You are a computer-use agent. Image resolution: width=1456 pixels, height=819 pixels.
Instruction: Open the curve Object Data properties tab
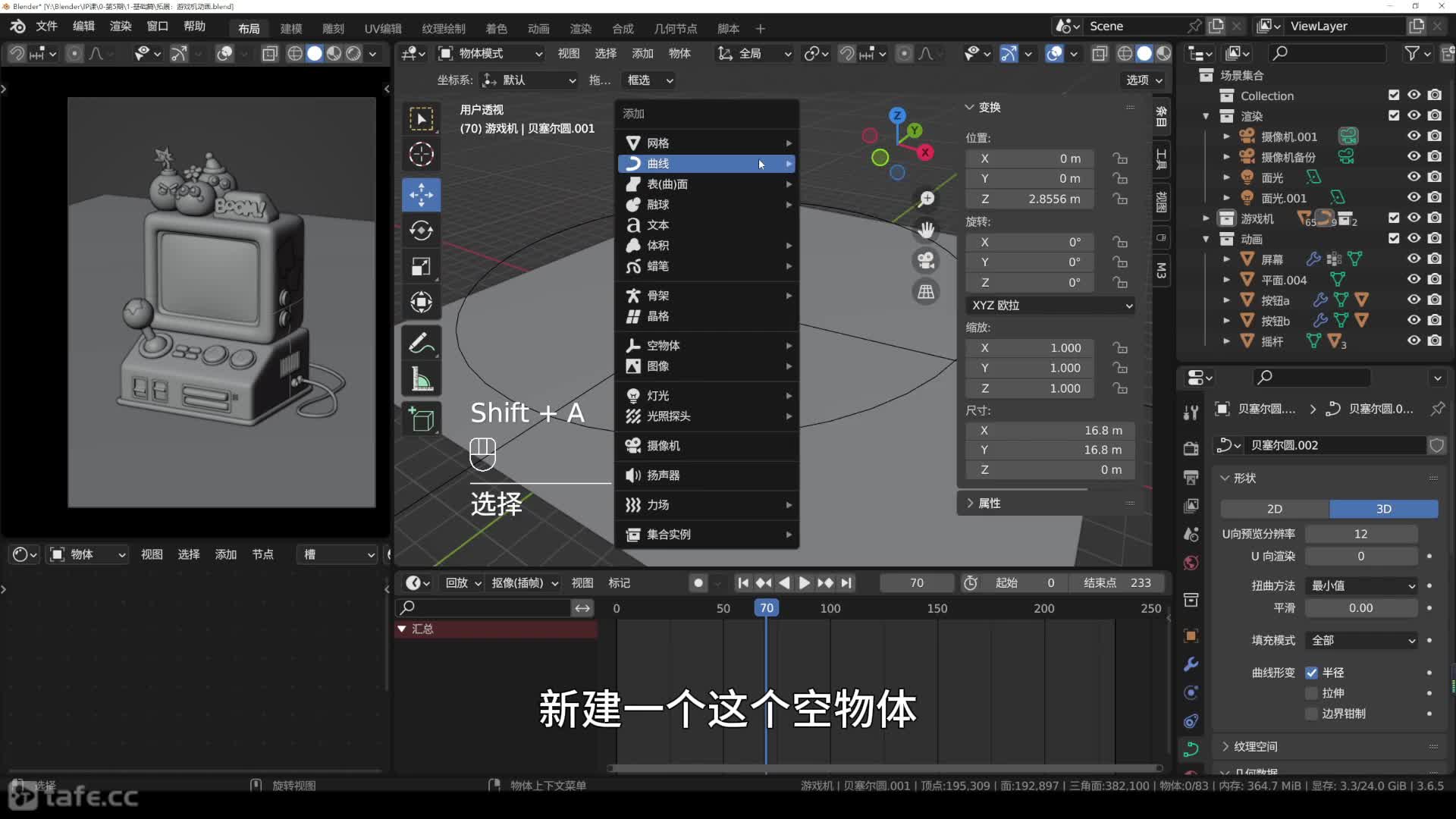click(x=1191, y=749)
